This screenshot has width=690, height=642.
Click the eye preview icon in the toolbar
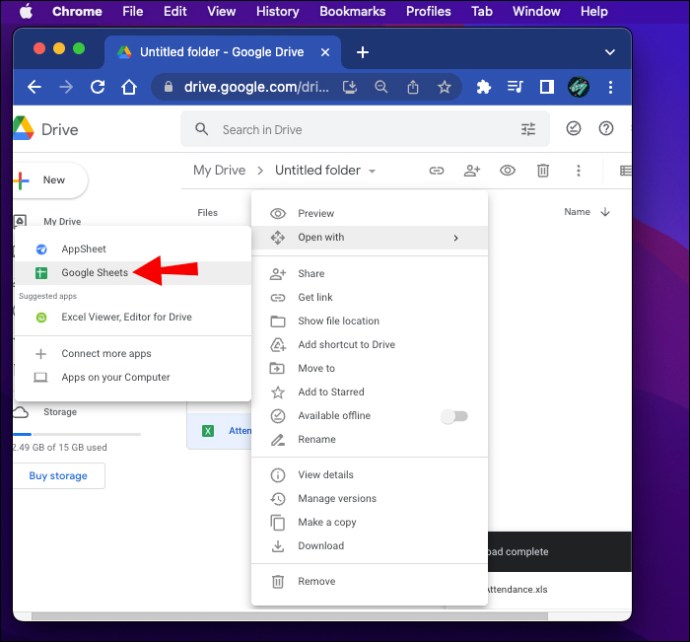click(x=507, y=170)
